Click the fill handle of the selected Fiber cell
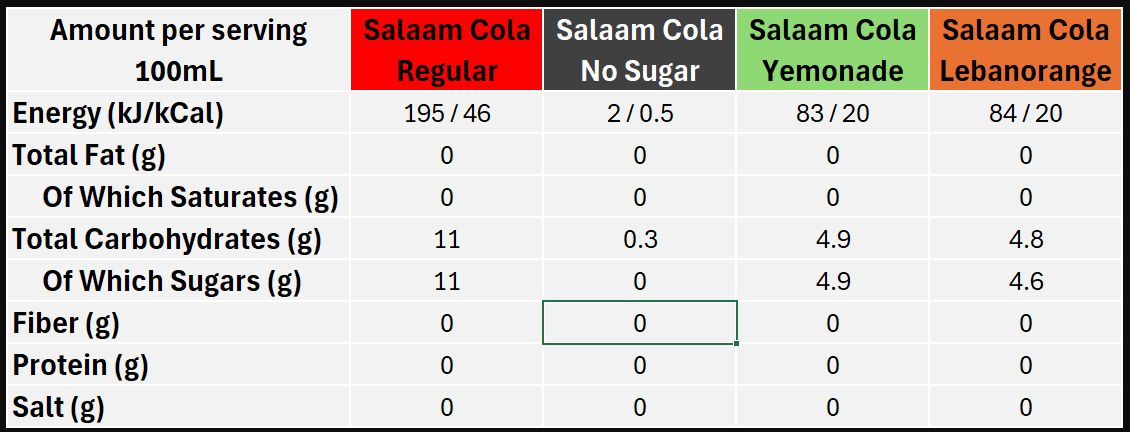The height and width of the screenshot is (432, 1130). [738, 344]
